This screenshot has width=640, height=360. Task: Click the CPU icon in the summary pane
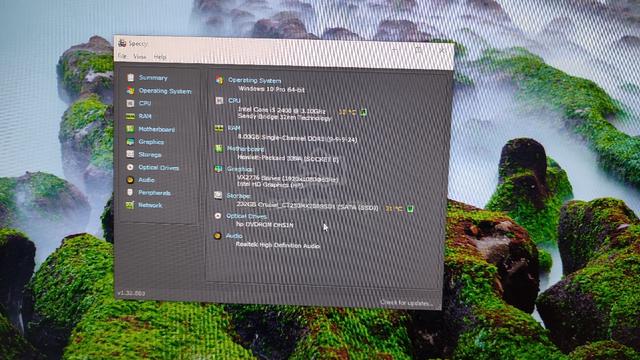(x=219, y=100)
